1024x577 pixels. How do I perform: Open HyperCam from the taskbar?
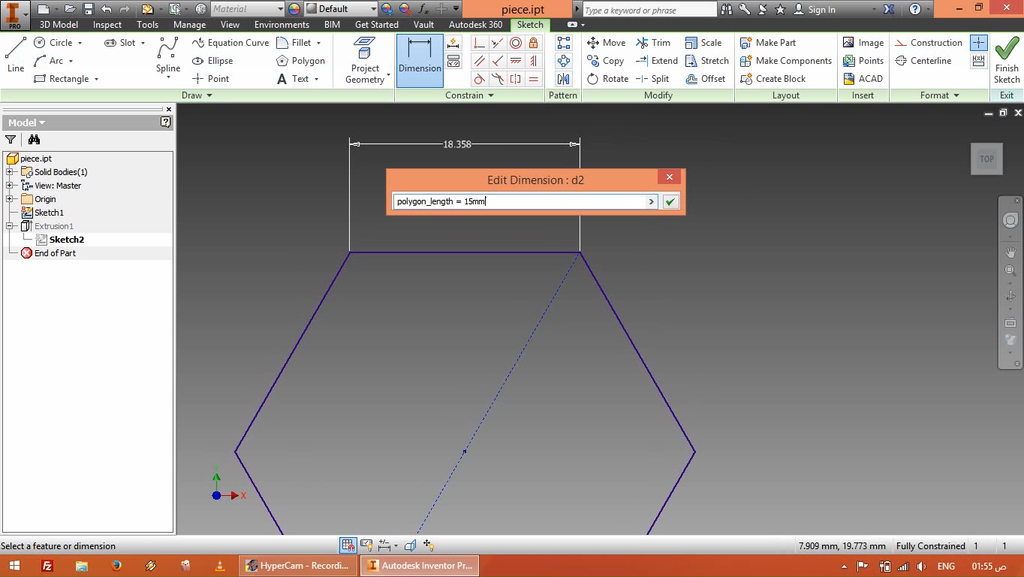(299, 565)
